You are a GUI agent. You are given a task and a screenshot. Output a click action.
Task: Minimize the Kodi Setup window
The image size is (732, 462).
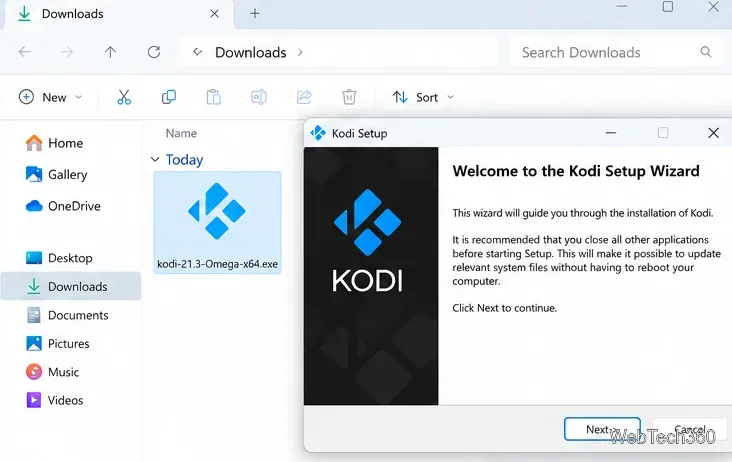[611, 133]
